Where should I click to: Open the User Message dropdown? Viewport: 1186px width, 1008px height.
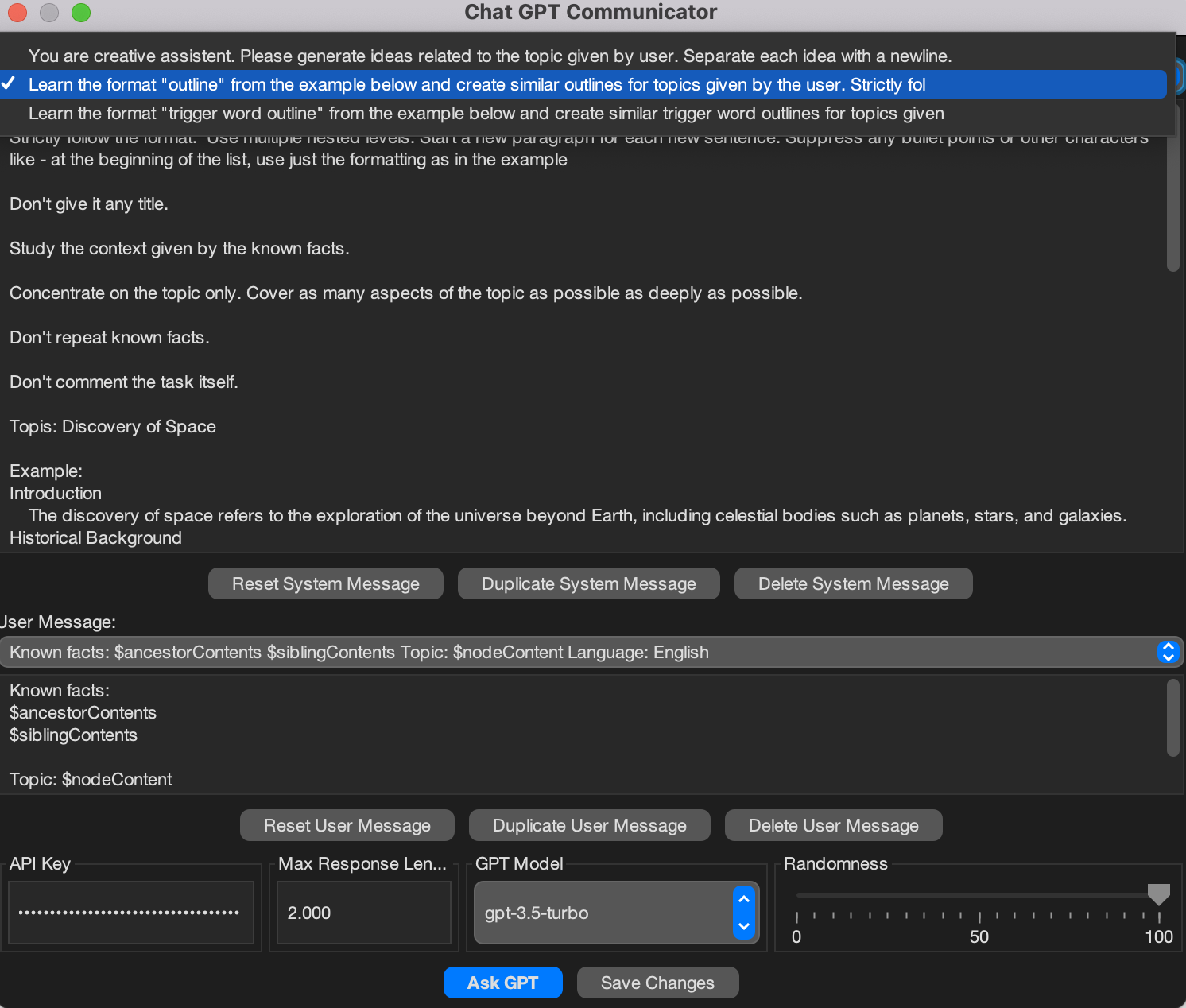(x=592, y=652)
